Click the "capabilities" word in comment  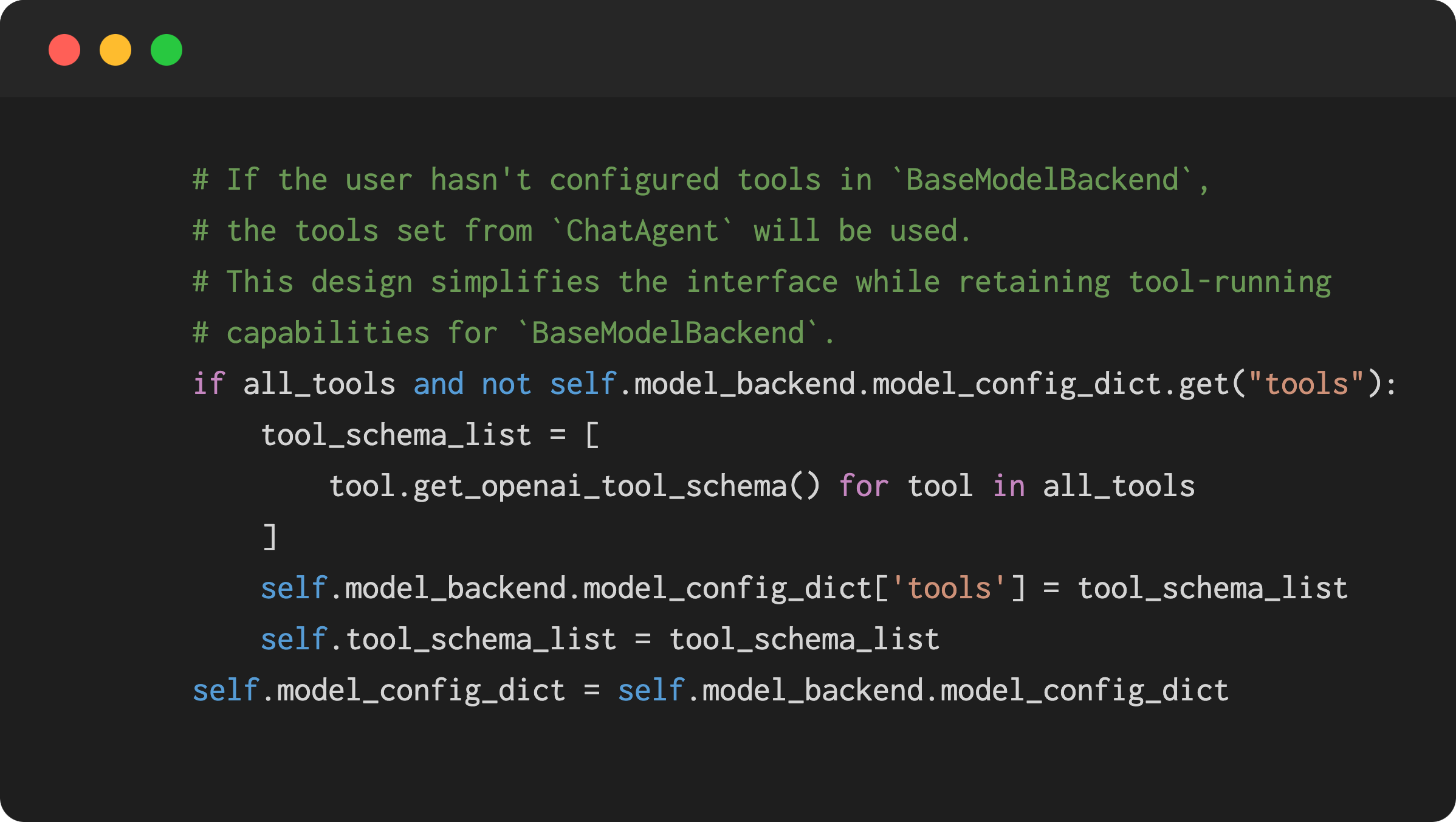tap(328, 333)
